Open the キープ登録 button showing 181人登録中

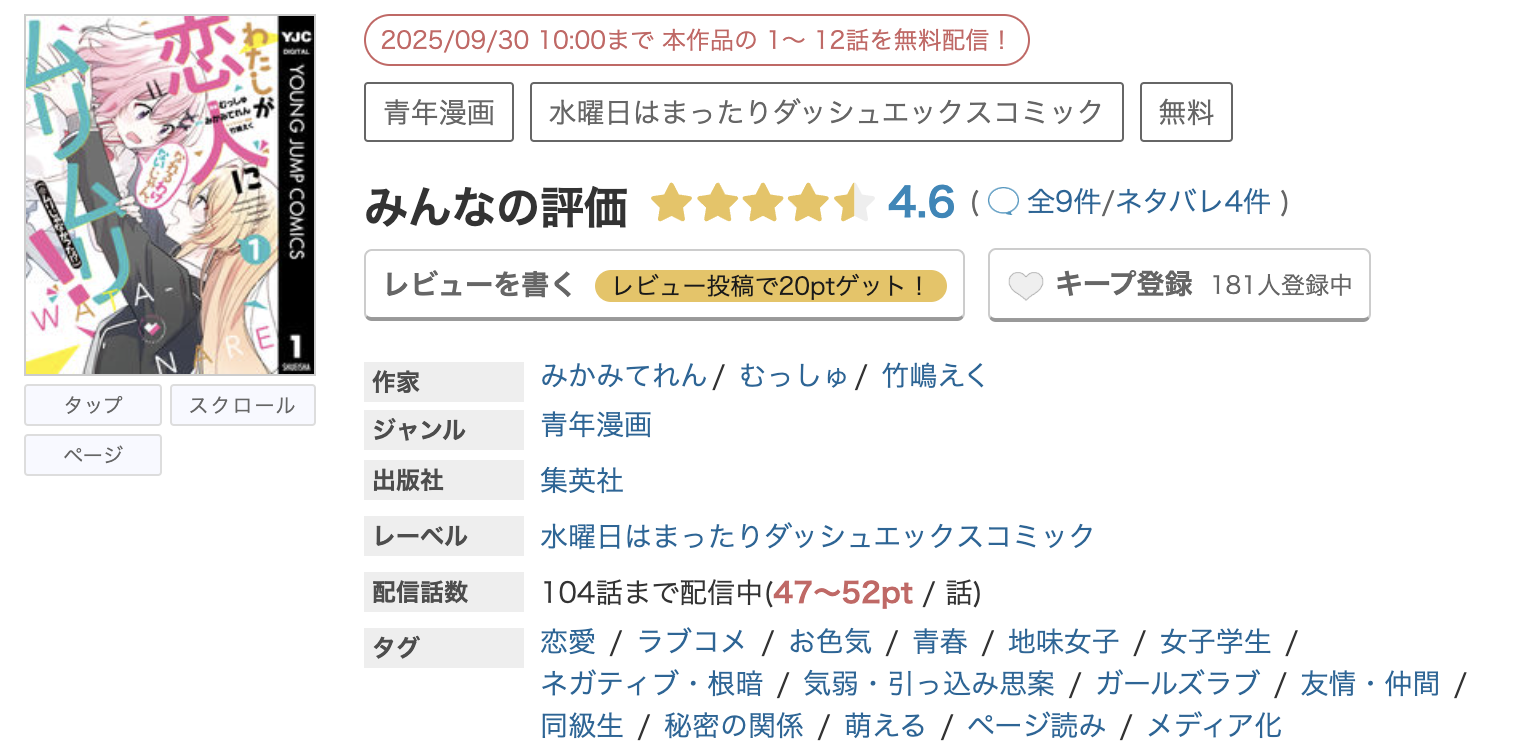click(1178, 284)
